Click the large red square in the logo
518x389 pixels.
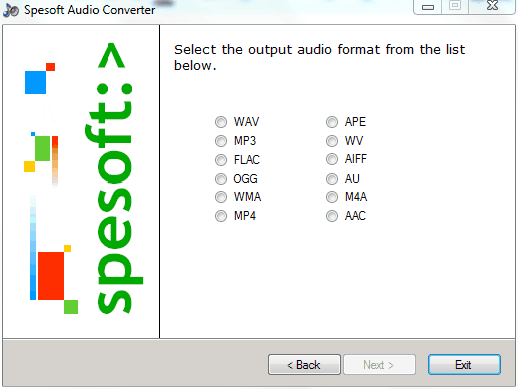(51, 276)
